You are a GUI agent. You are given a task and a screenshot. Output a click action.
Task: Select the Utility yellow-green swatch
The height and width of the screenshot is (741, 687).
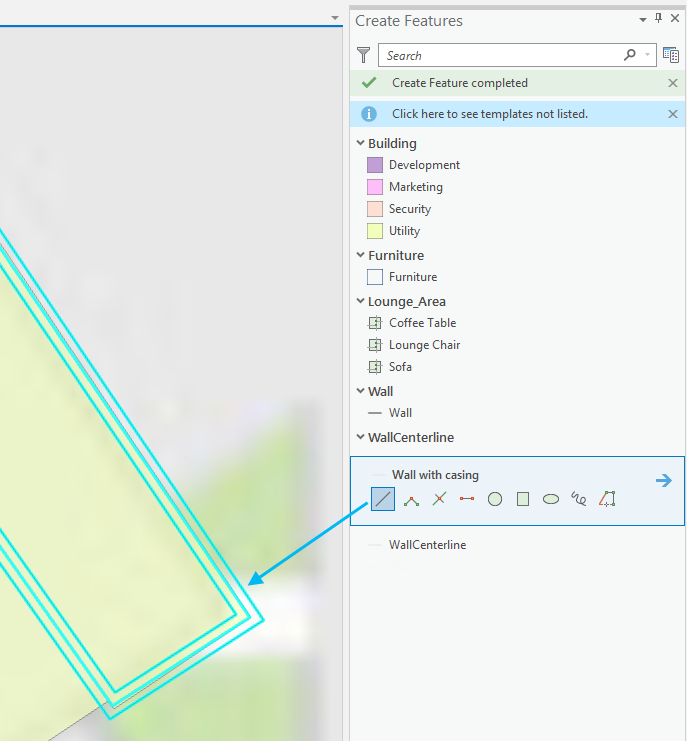point(375,231)
